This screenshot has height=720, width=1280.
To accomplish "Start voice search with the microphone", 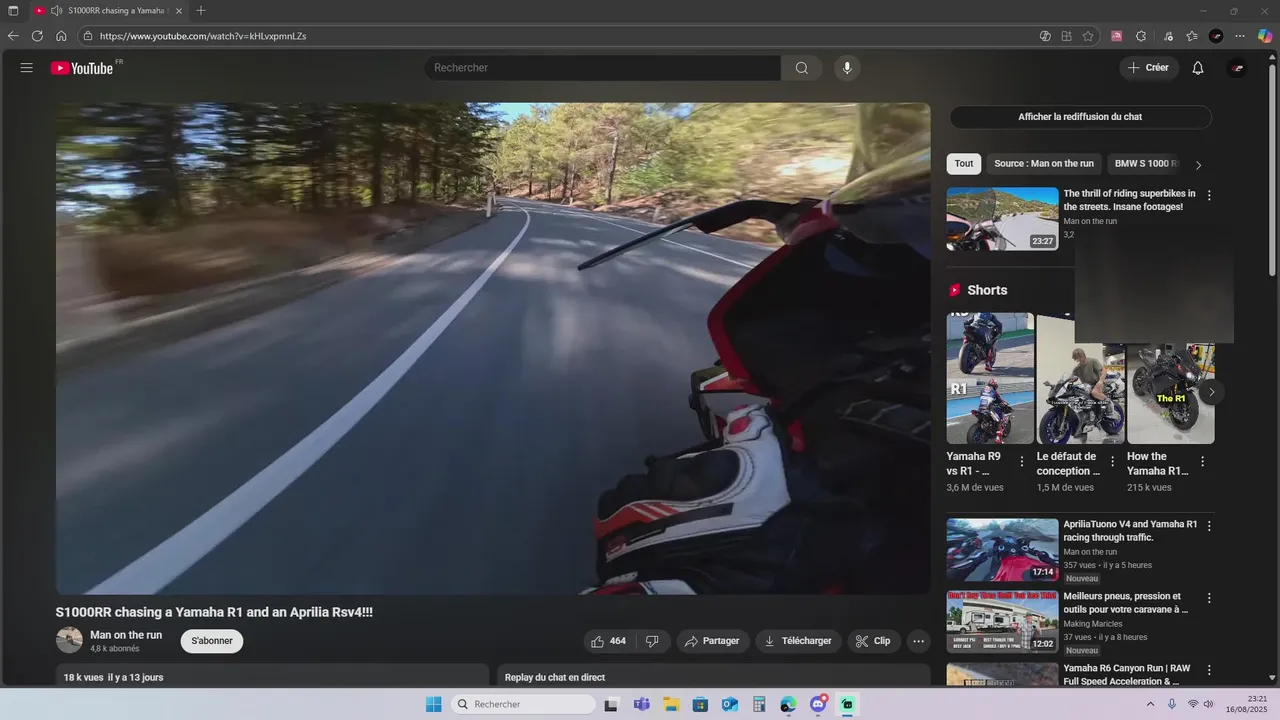I will click(847, 68).
